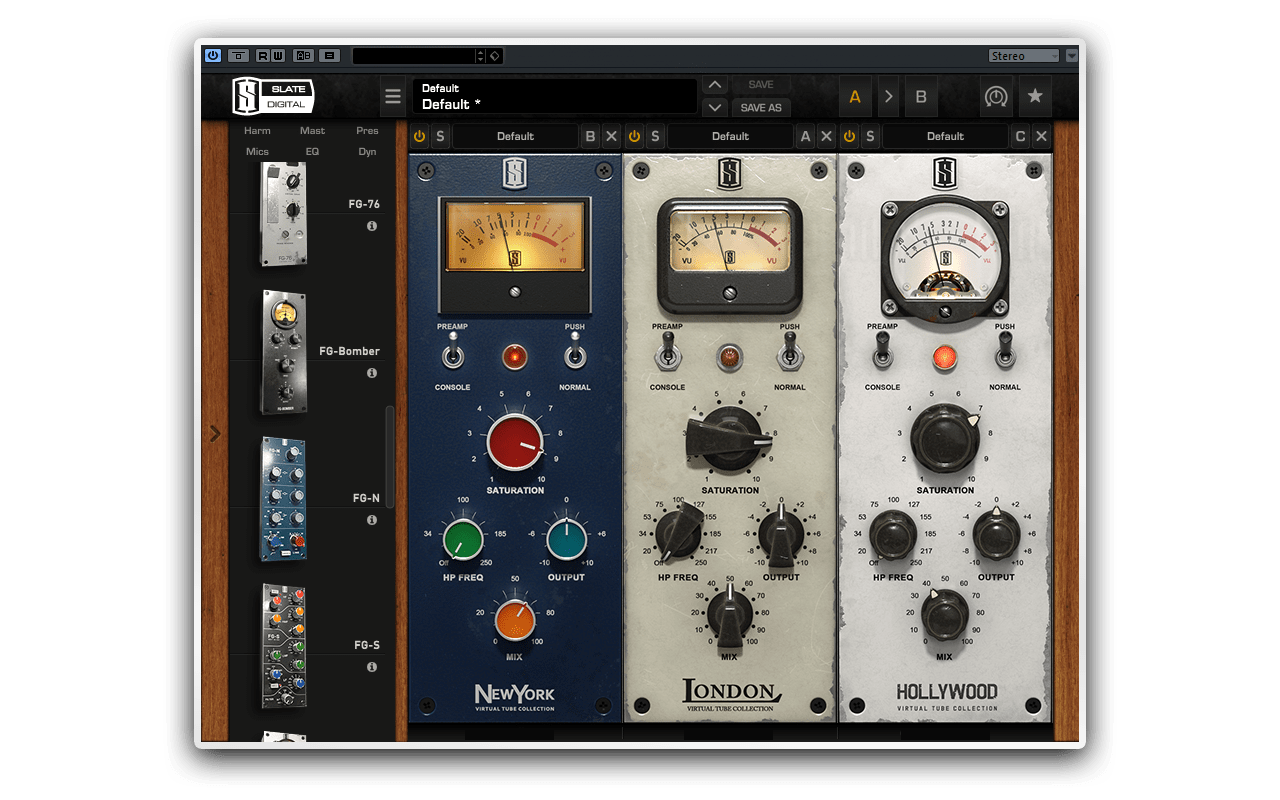Screen dimensions: 1280x800
Task: Flip the PUSH switch on London module
Action: tap(789, 350)
